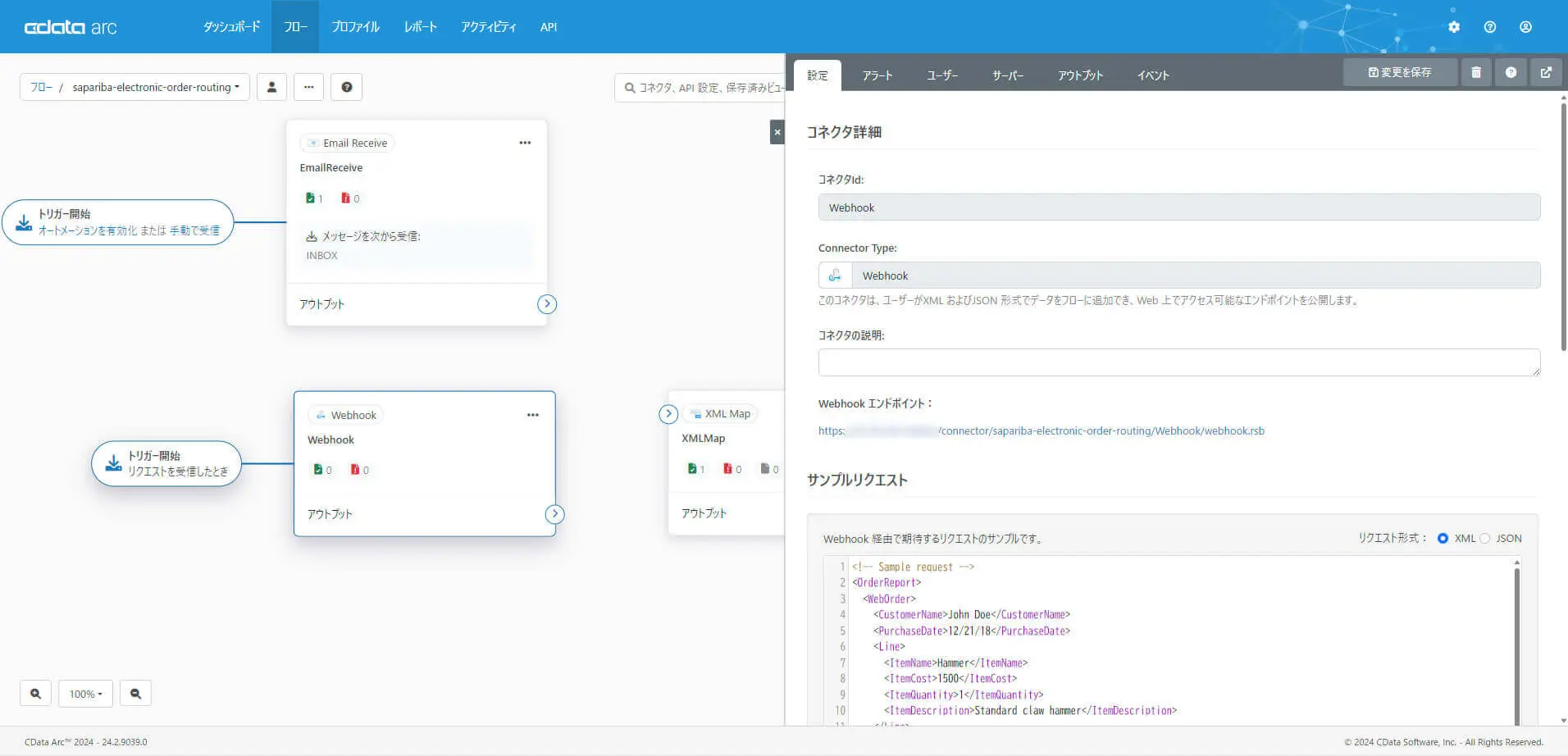Image resolution: width=1568 pixels, height=756 pixels.
Task: Switch to the 設定 tab
Action: [818, 75]
